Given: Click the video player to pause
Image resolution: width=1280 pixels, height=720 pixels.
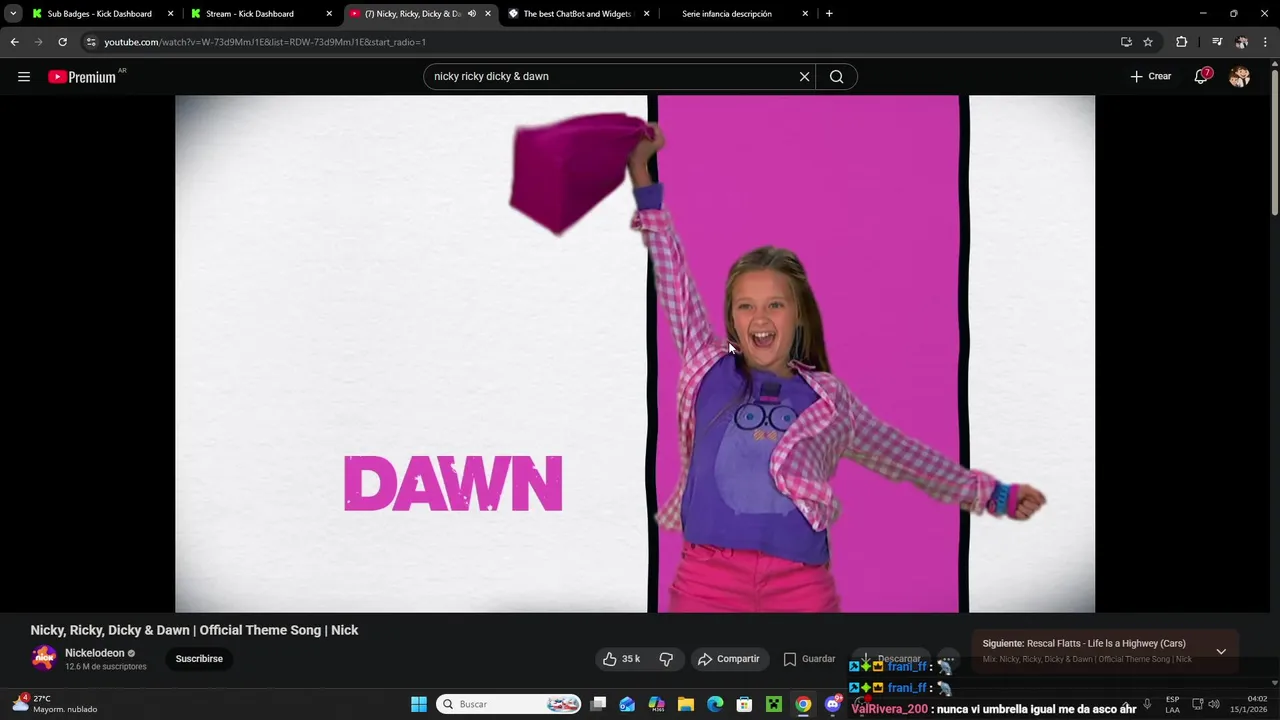Looking at the screenshot, I should 635,354.
